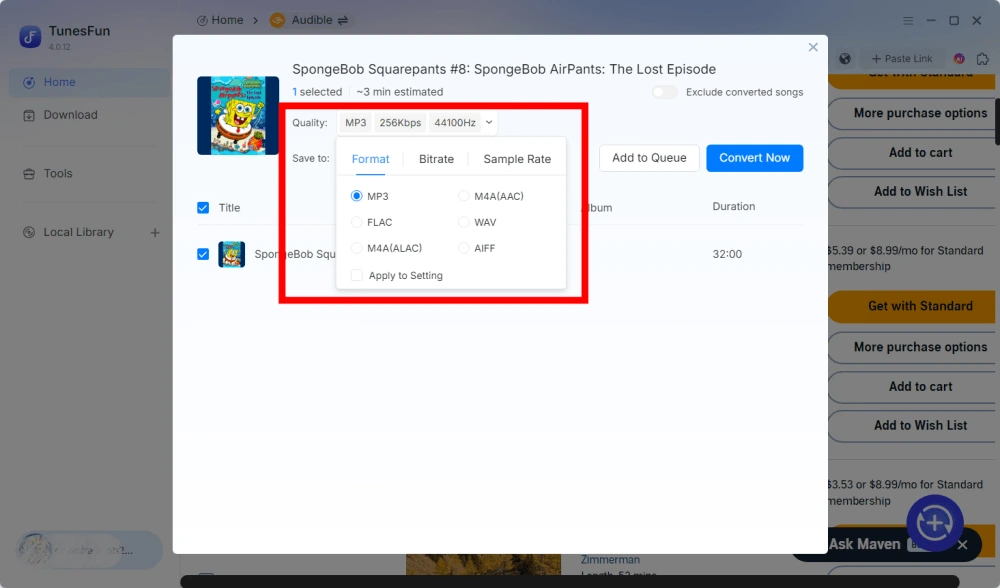Switch to the Bitrate tab
The height and width of the screenshot is (588, 1000).
tap(436, 159)
